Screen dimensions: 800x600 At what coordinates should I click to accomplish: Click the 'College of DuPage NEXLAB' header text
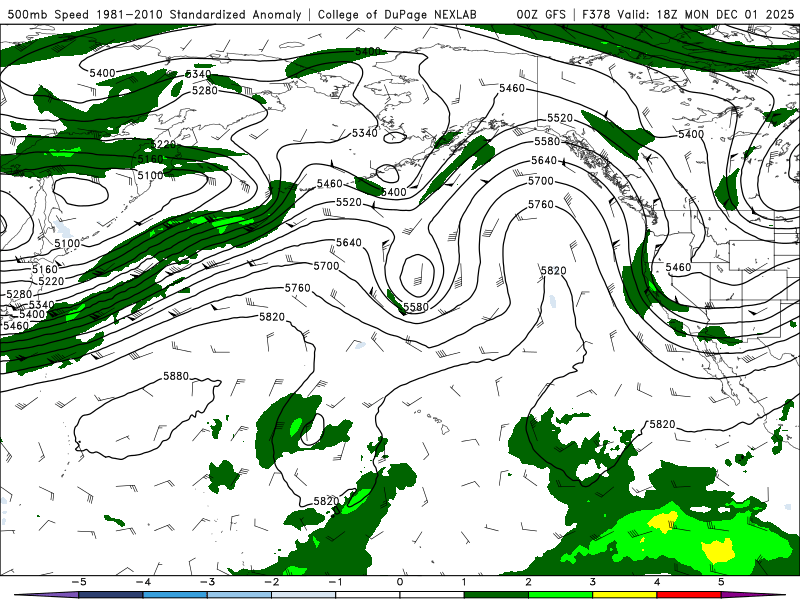[x=397, y=14]
